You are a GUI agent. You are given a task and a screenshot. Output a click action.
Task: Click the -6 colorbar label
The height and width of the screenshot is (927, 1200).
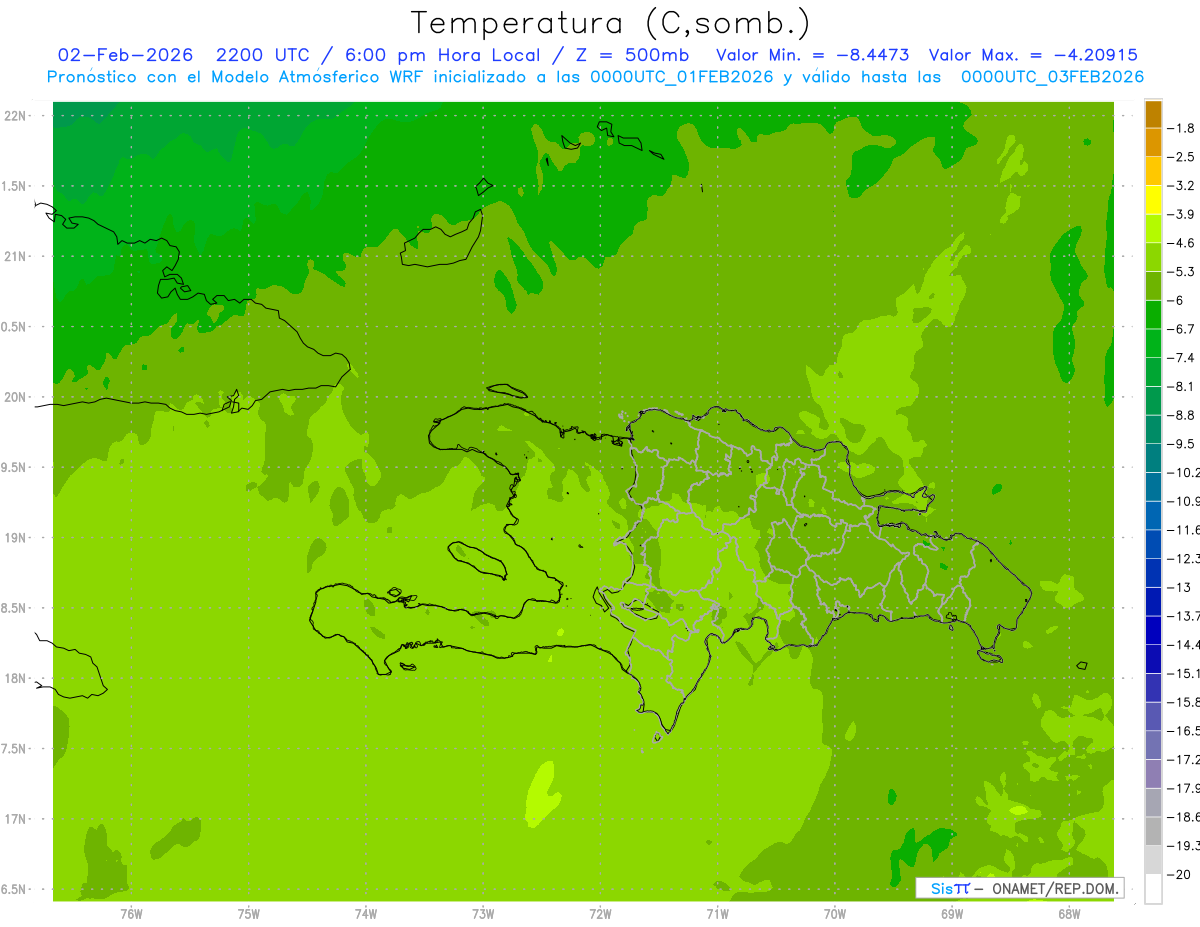[1176, 300]
